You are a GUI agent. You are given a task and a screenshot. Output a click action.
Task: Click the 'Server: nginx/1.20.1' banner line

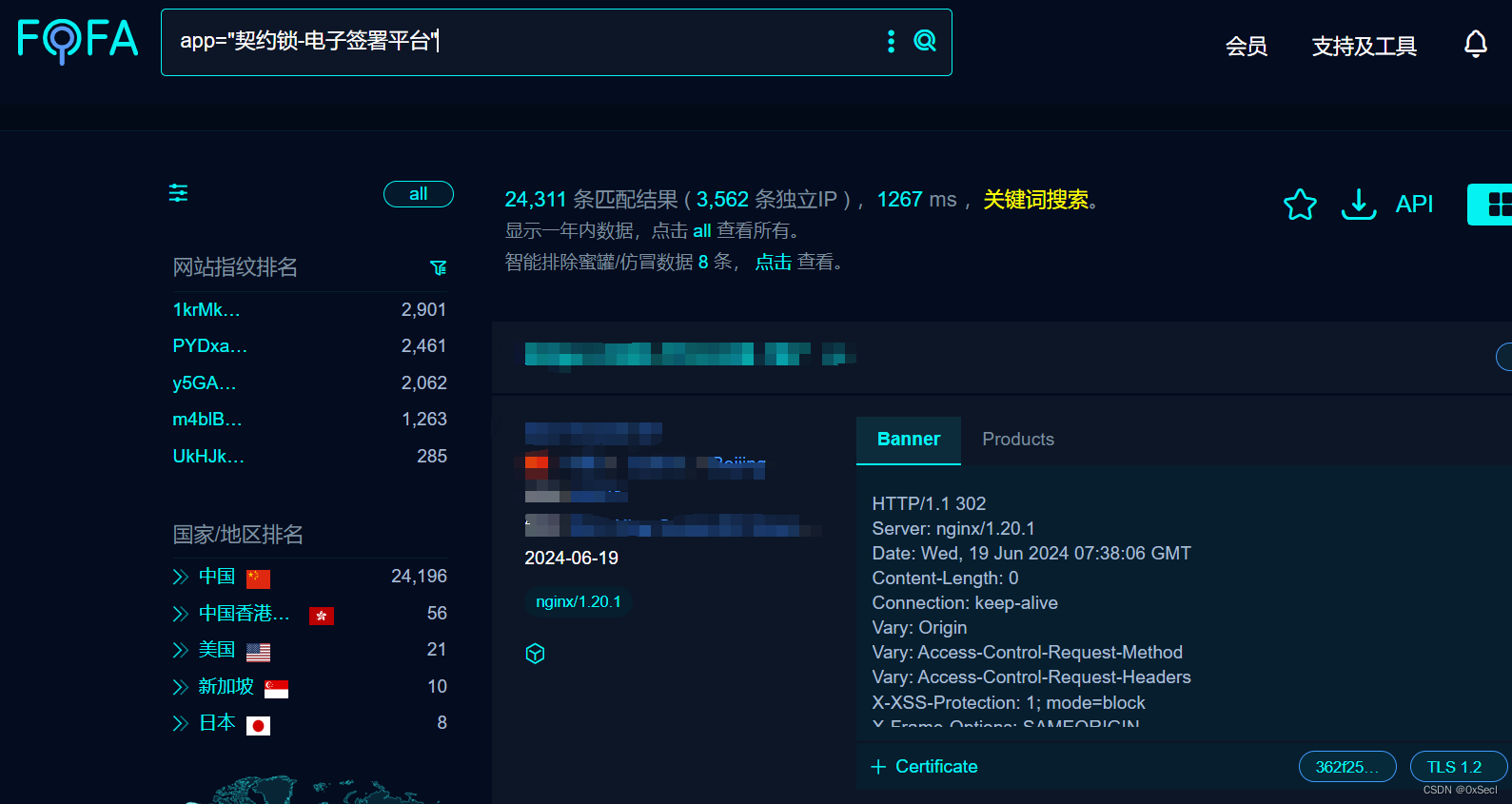(x=953, y=529)
